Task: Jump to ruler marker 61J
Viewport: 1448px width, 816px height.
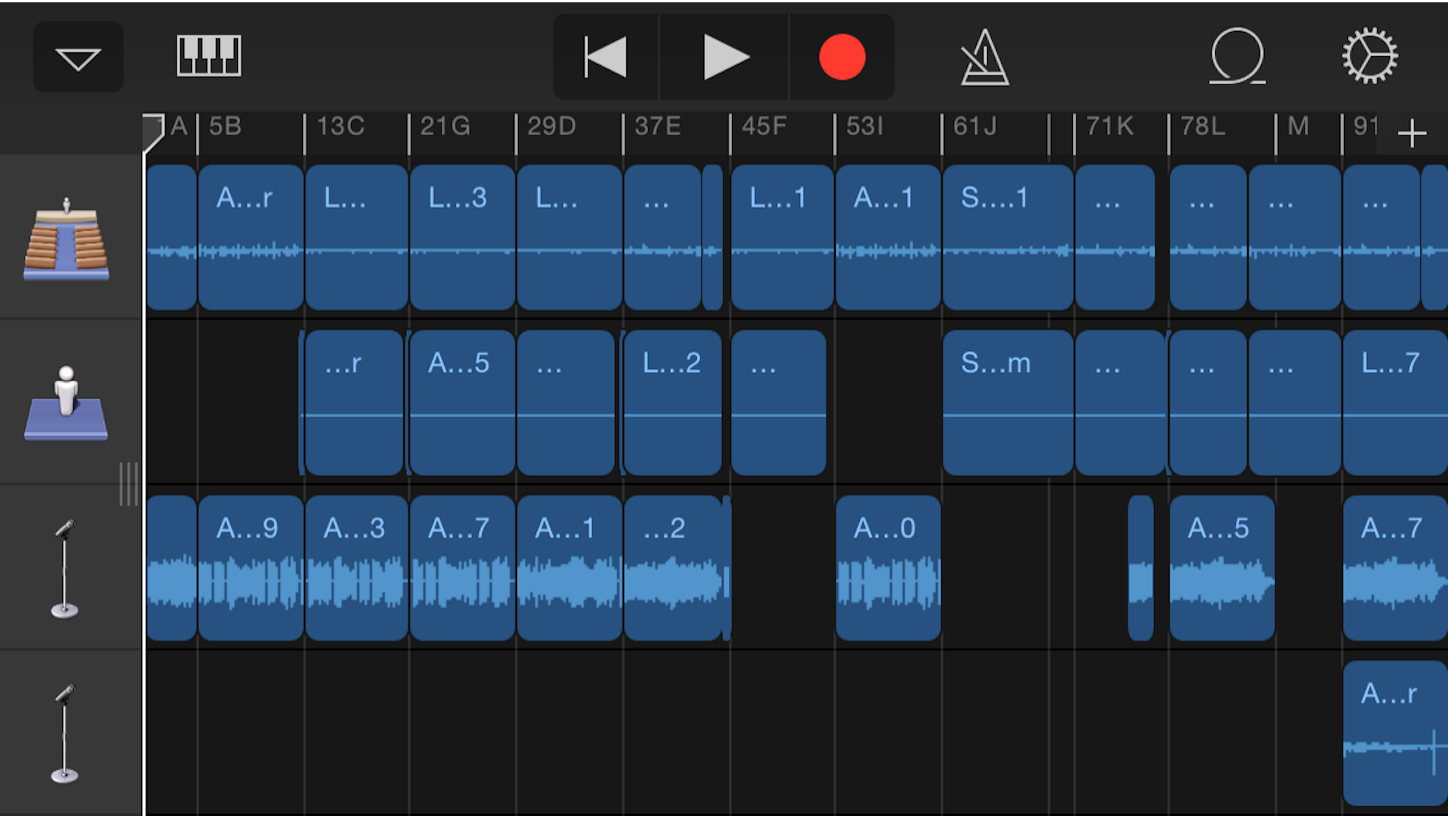Action: (975, 127)
